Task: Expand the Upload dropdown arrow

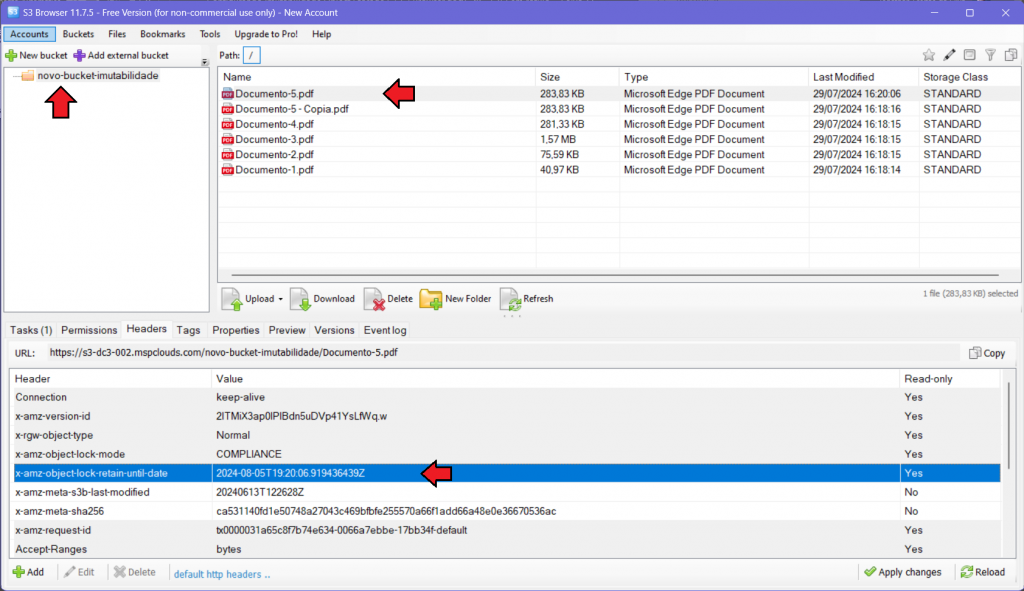Action: (x=281, y=299)
